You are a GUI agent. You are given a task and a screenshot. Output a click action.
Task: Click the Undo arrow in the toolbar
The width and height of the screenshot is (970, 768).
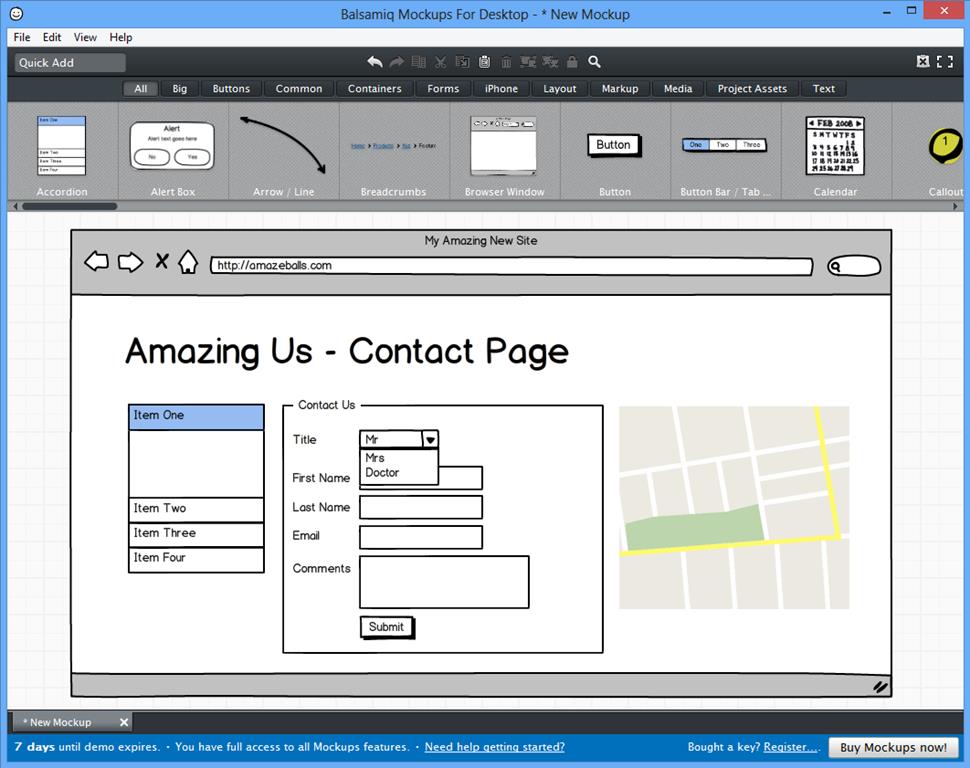[377, 61]
